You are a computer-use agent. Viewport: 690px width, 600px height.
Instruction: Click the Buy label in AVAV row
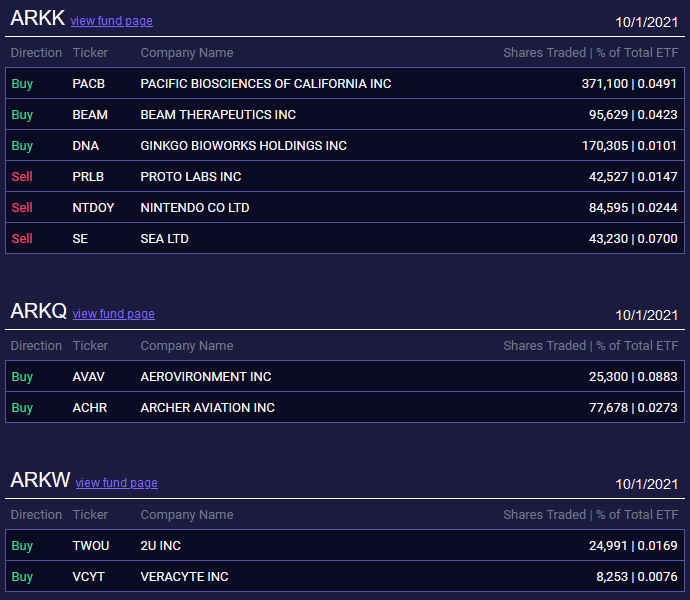pos(22,377)
